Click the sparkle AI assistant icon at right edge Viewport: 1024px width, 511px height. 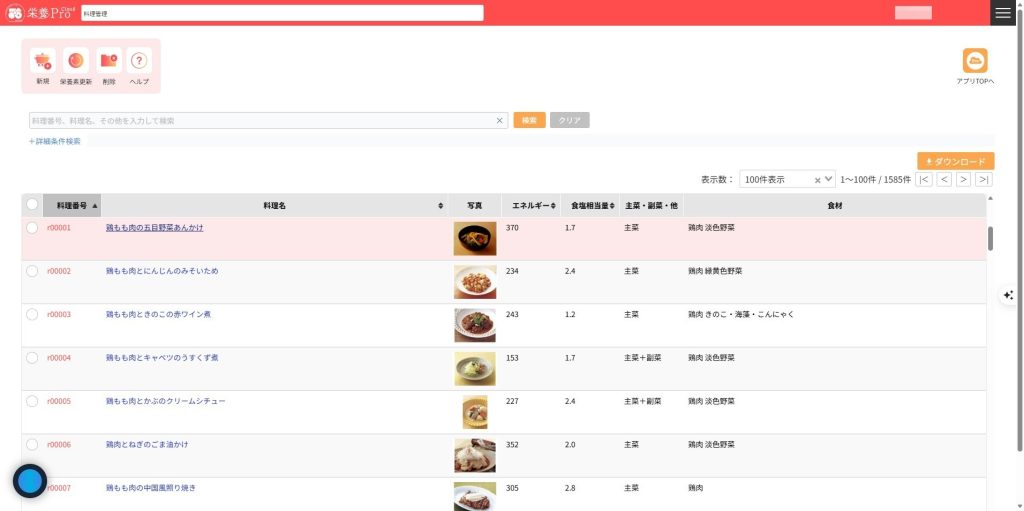(1008, 295)
